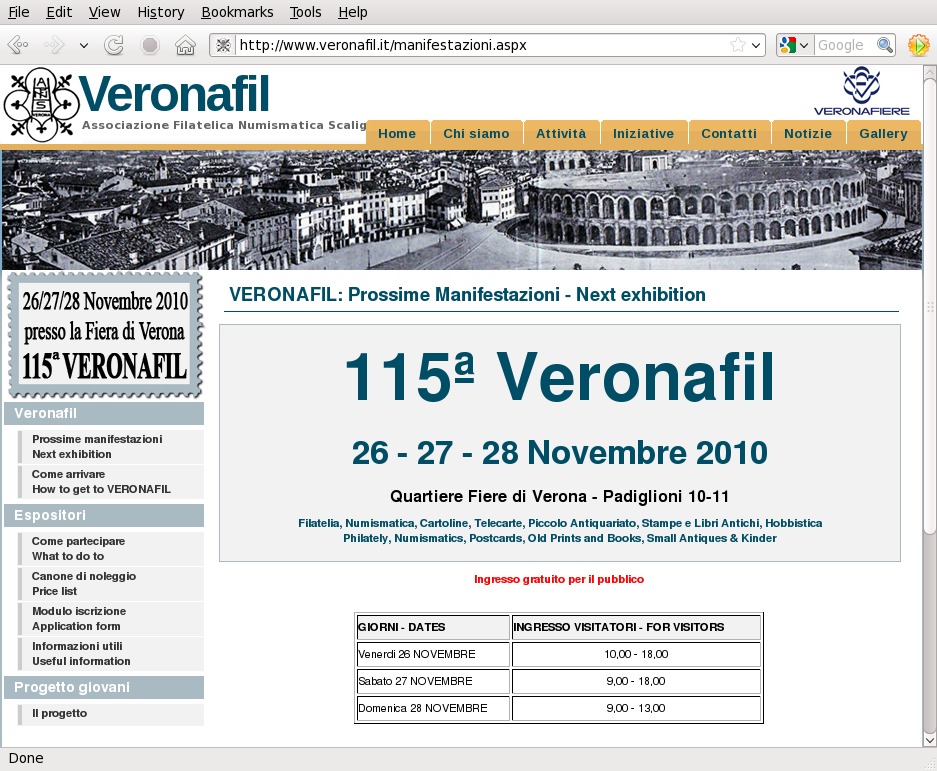Click the browser Back arrow button

[17, 45]
